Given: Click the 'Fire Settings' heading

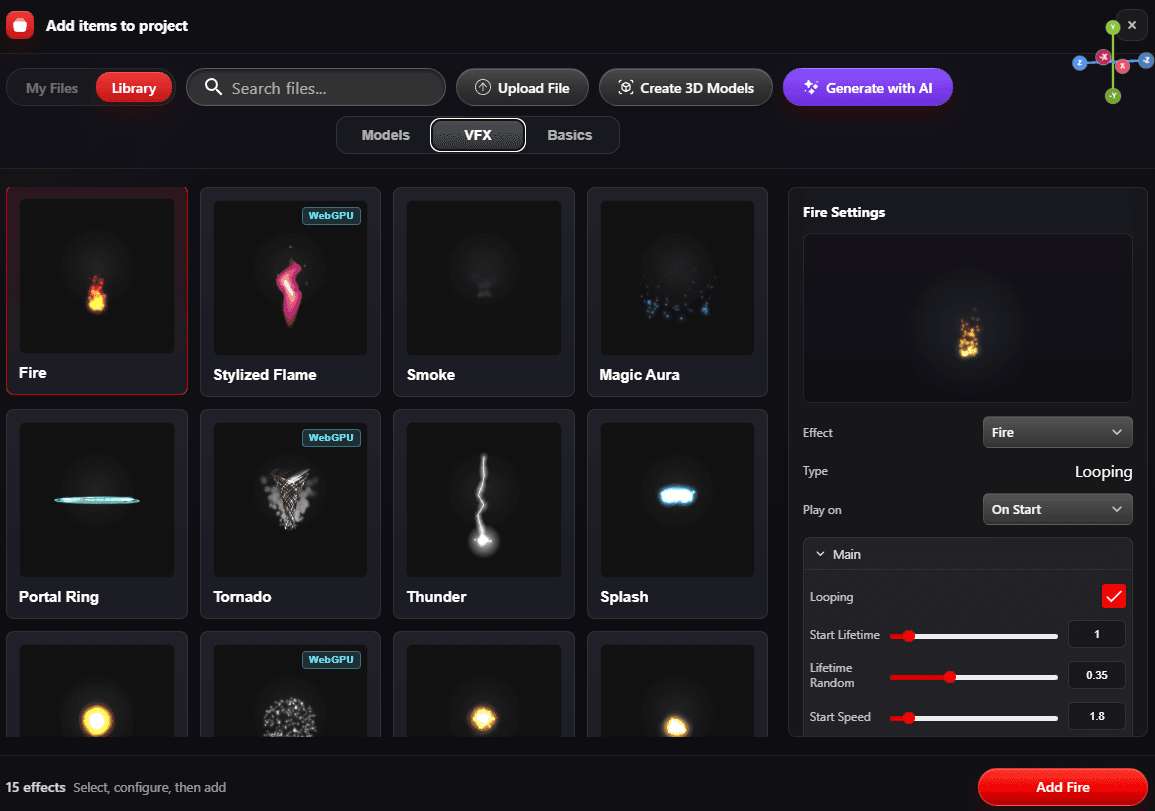Looking at the screenshot, I should (843, 212).
